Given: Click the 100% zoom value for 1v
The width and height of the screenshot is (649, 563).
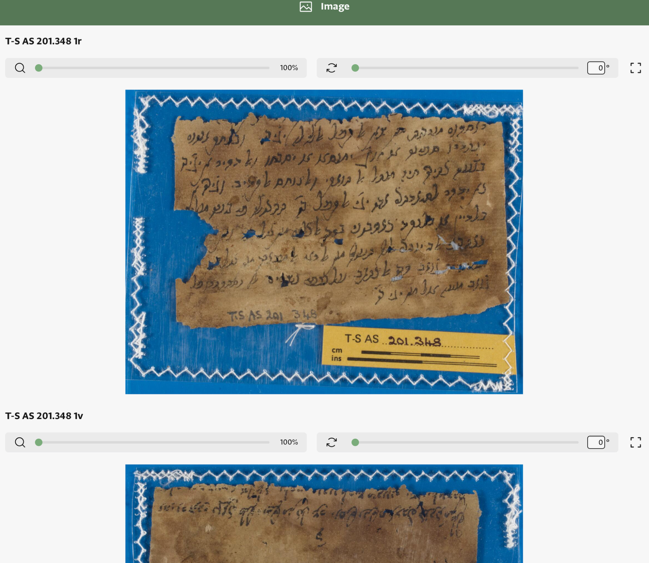Looking at the screenshot, I should click(289, 443).
